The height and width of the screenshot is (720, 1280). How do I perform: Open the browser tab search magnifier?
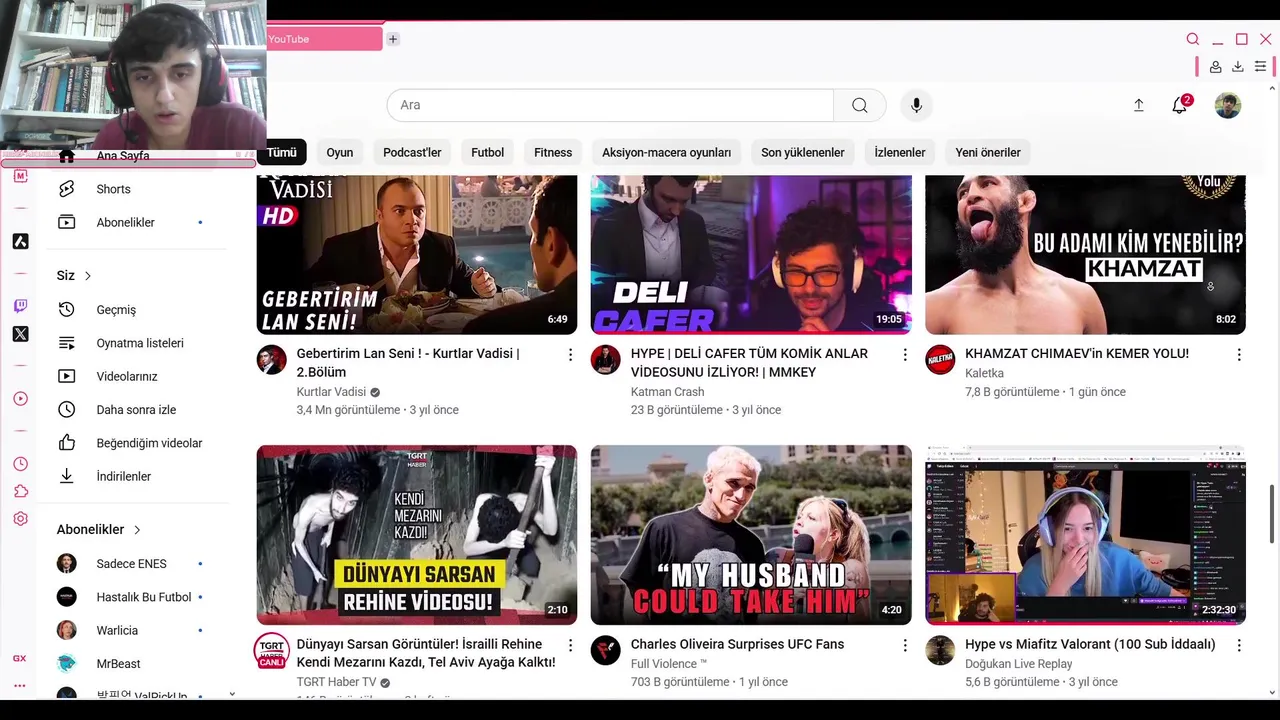click(1193, 39)
